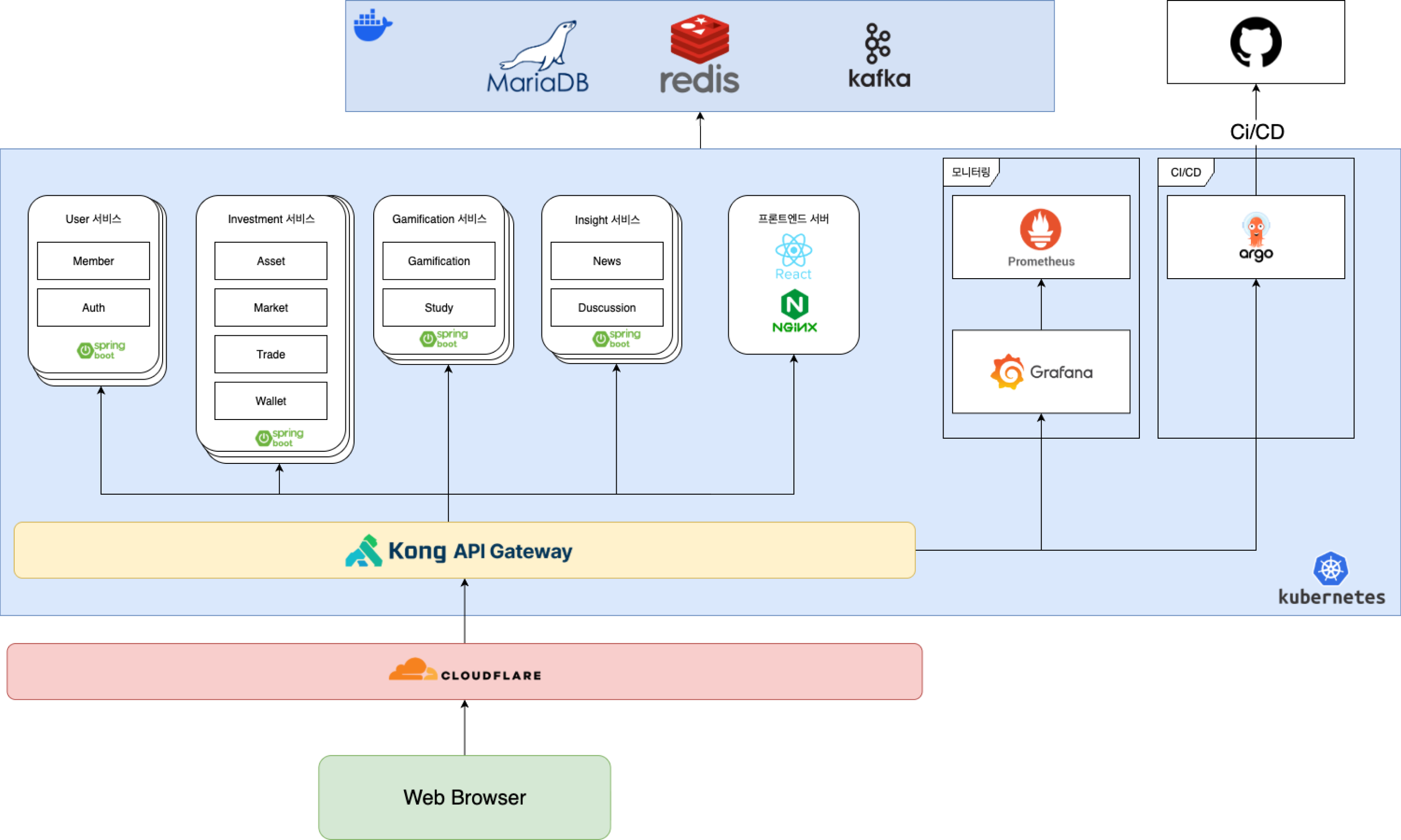Viewport: 1401px width, 840px height.
Task: Select the CI/CD frame label tab
Action: (x=1185, y=172)
